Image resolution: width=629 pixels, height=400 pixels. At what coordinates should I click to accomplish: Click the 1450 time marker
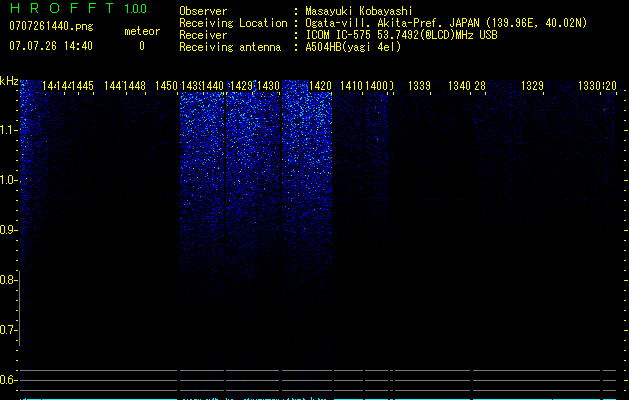point(166,86)
